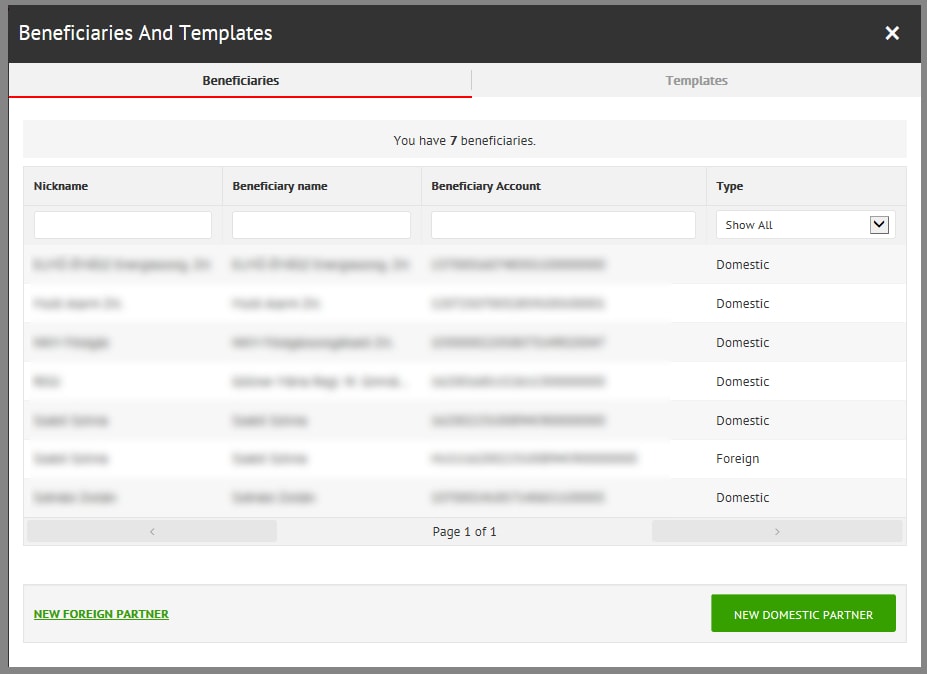927x674 pixels.
Task: Go to next page arrow
Action: [x=777, y=532]
